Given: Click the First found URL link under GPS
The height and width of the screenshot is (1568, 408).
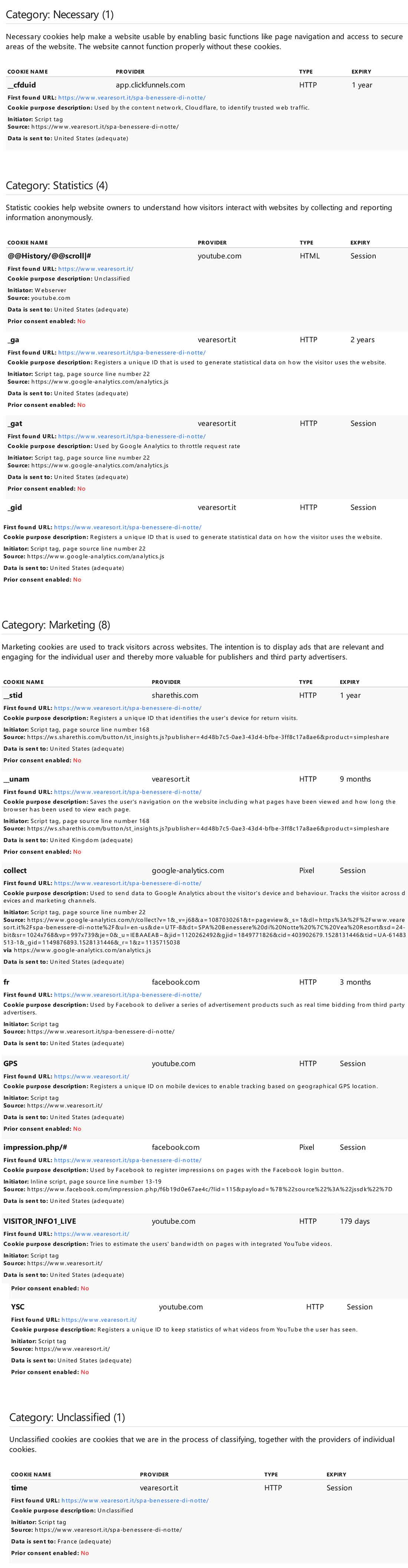Looking at the screenshot, I should pyautogui.click(x=92, y=1076).
